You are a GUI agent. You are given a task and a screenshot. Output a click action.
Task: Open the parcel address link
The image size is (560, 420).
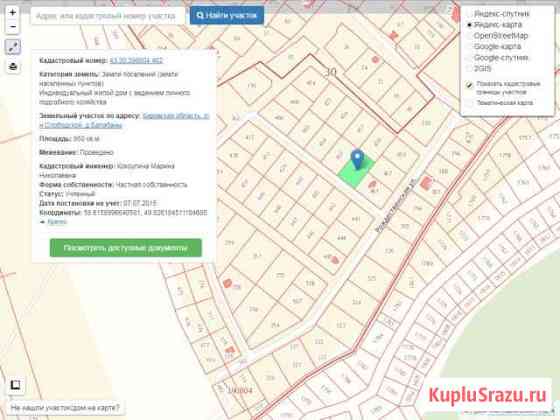coord(124,121)
